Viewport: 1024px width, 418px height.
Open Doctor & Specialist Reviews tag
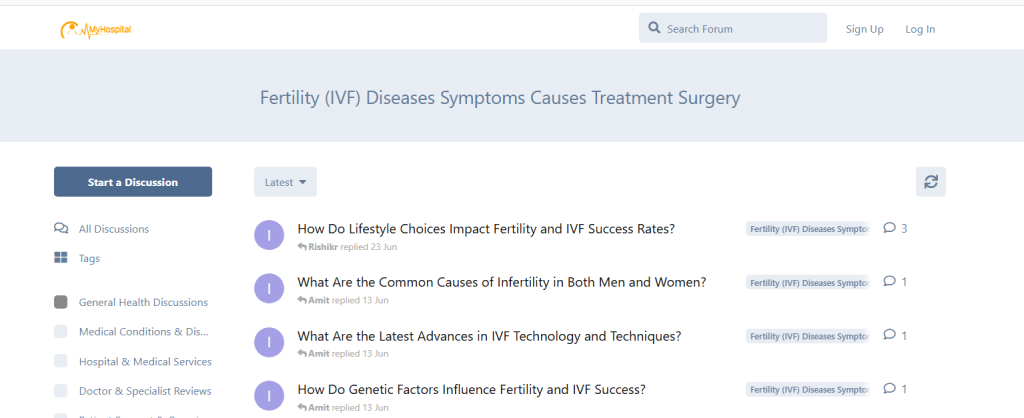(x=143, y=390)
